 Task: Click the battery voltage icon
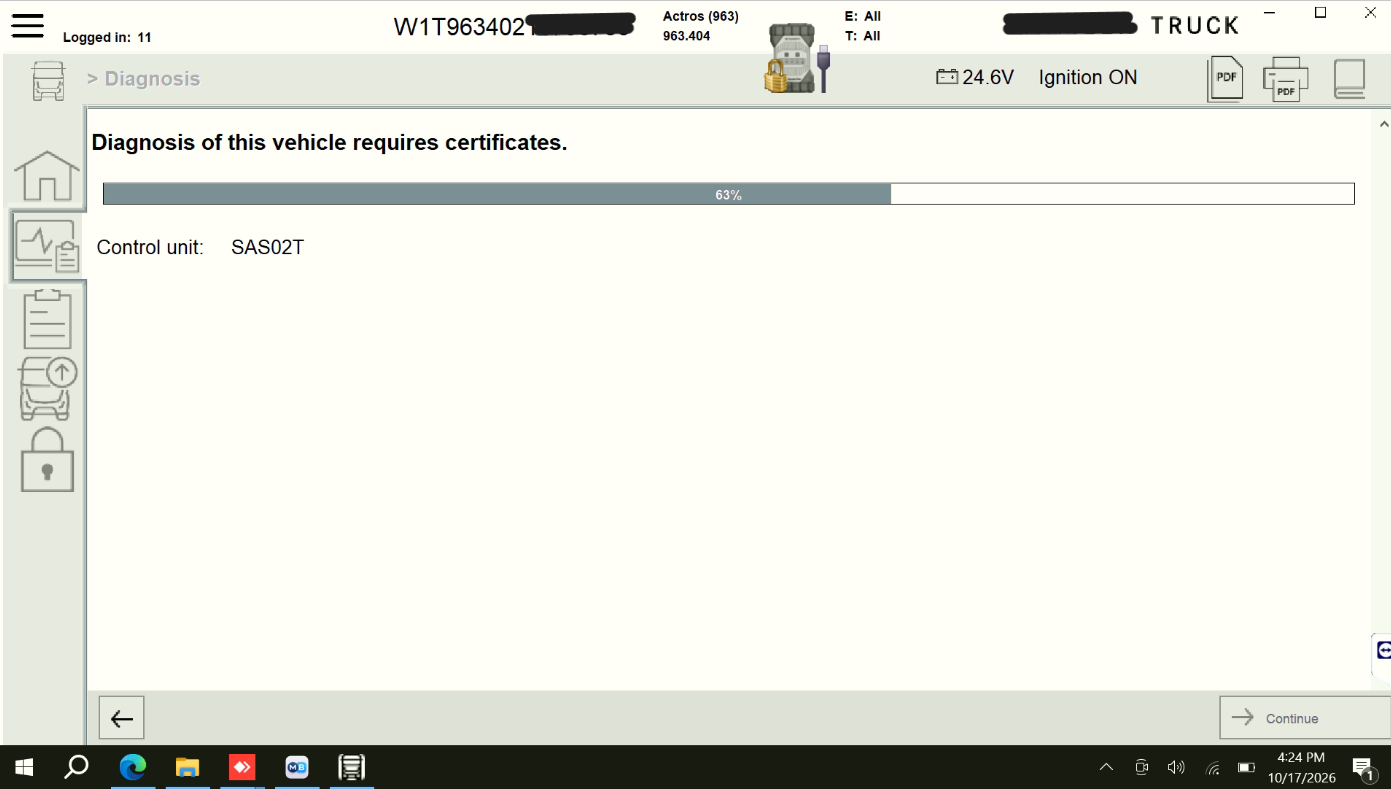click(946, 77)
